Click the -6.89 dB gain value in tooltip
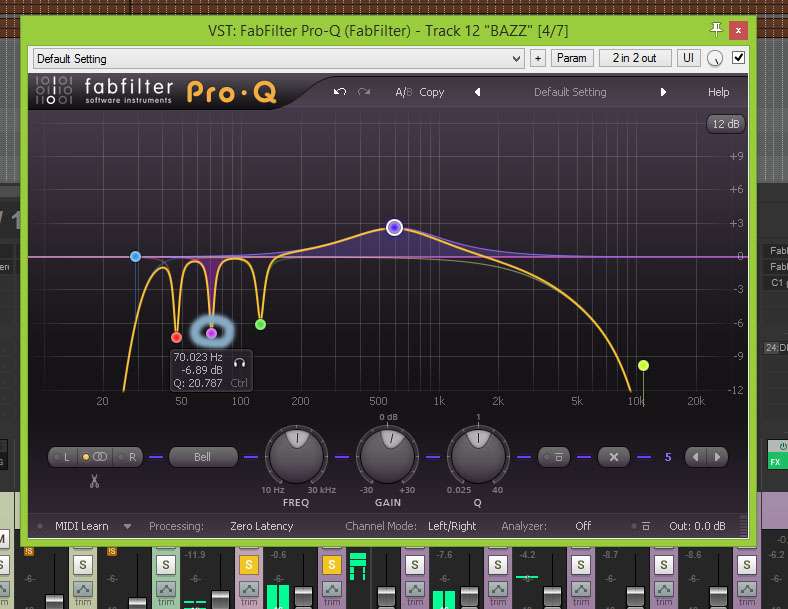 pos(202,370)
